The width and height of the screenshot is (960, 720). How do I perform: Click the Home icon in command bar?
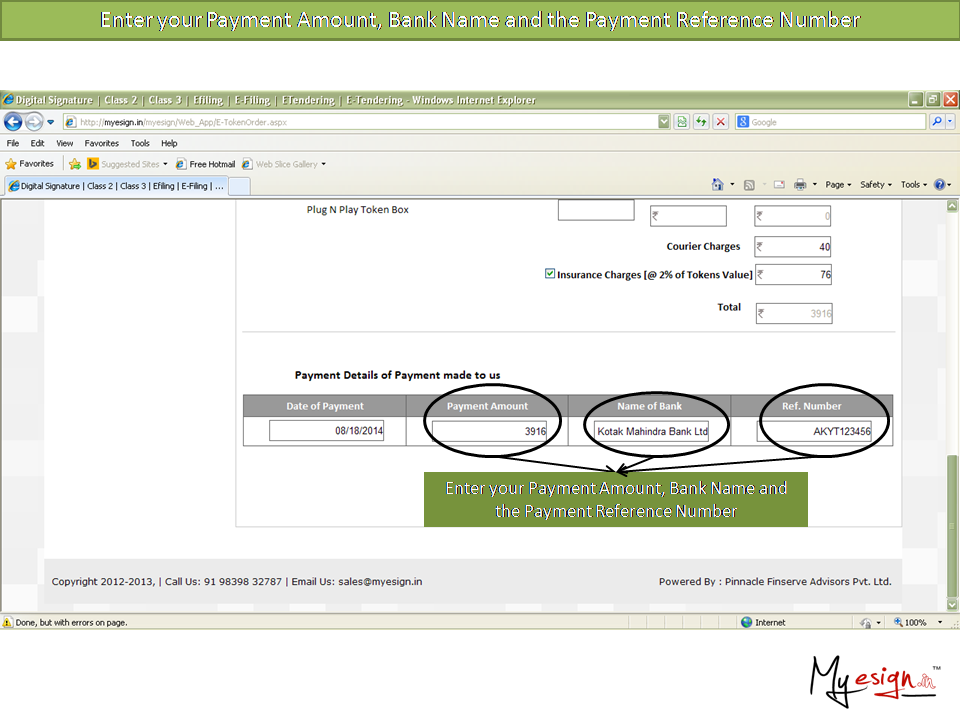[x=717, y=185]
